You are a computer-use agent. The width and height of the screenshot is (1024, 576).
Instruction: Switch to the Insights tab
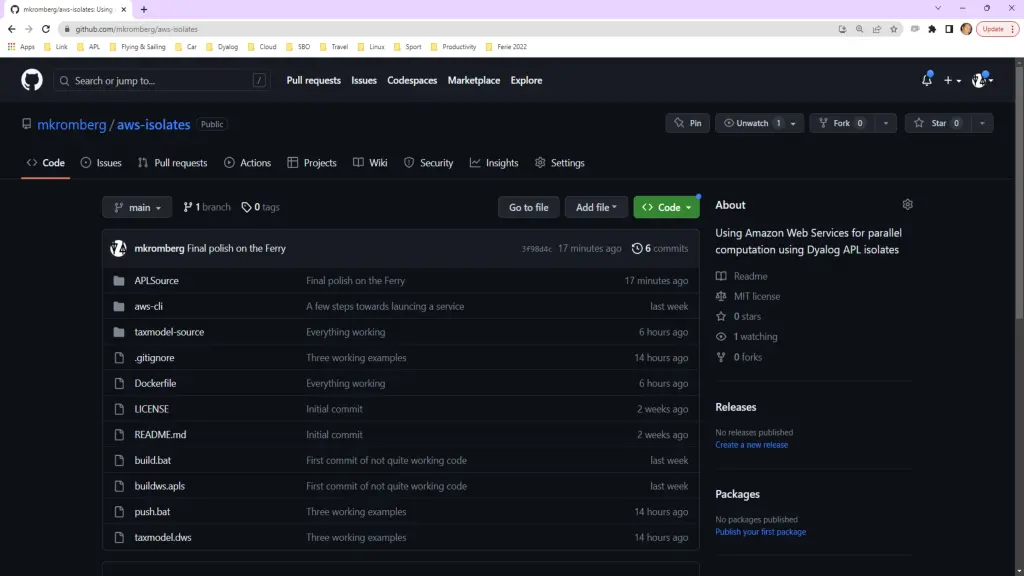(494, 163)
